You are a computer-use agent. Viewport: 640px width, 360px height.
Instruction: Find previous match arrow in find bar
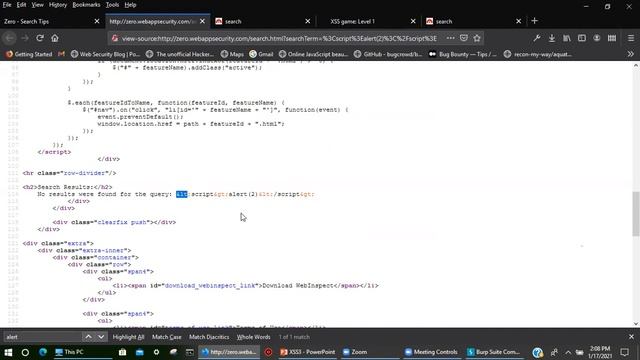click(x=88, y=337)
